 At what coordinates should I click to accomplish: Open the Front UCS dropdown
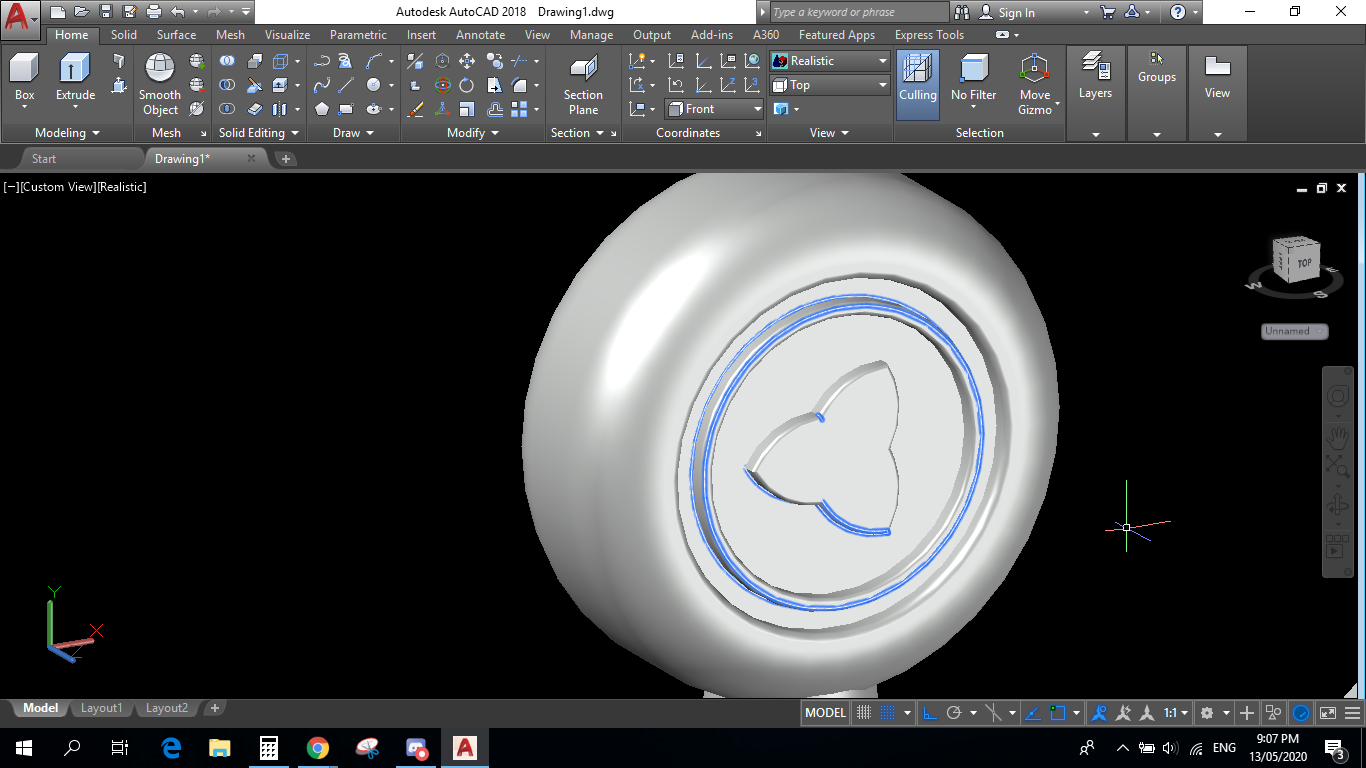pyautogui.click(x=714, y=109)
